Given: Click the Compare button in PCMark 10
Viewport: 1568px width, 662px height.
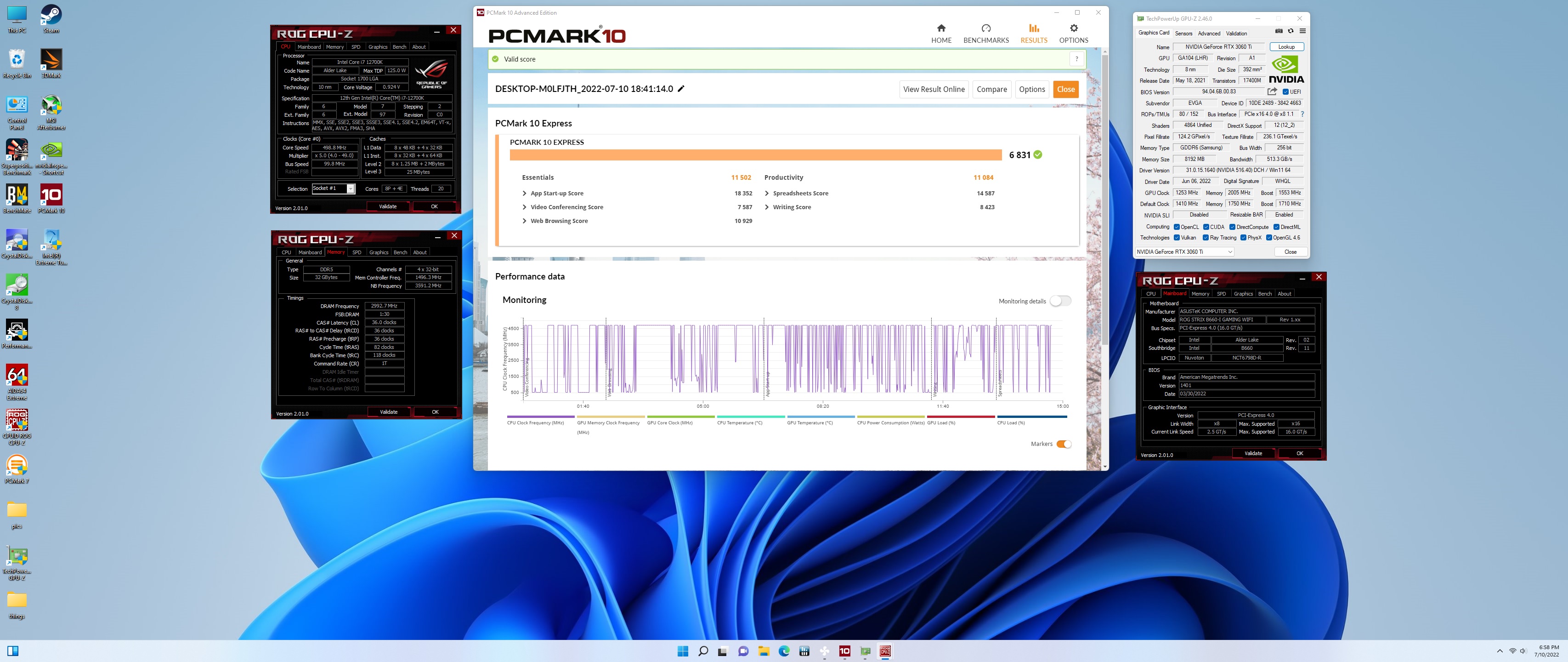Looking at the screenshot, I should coord(991,89).
